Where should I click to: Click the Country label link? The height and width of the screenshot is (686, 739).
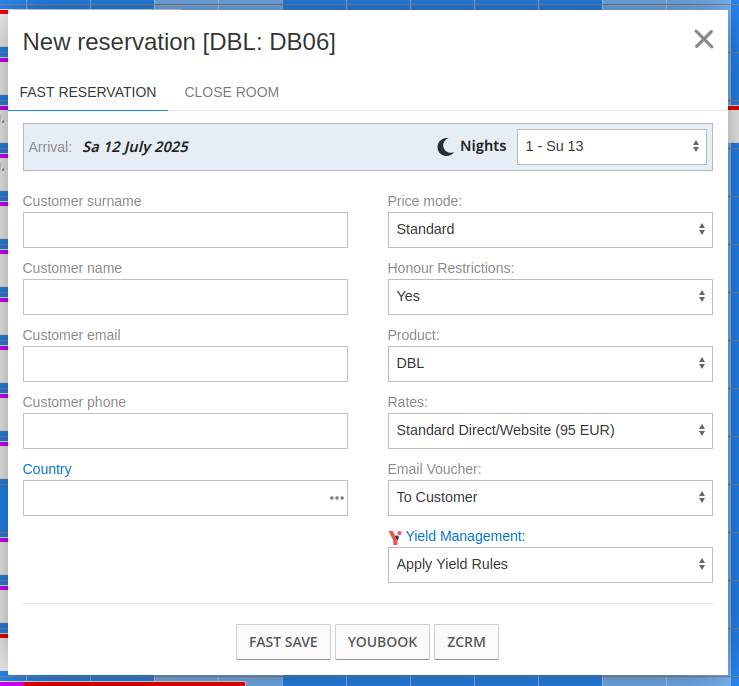pos(47,469)
